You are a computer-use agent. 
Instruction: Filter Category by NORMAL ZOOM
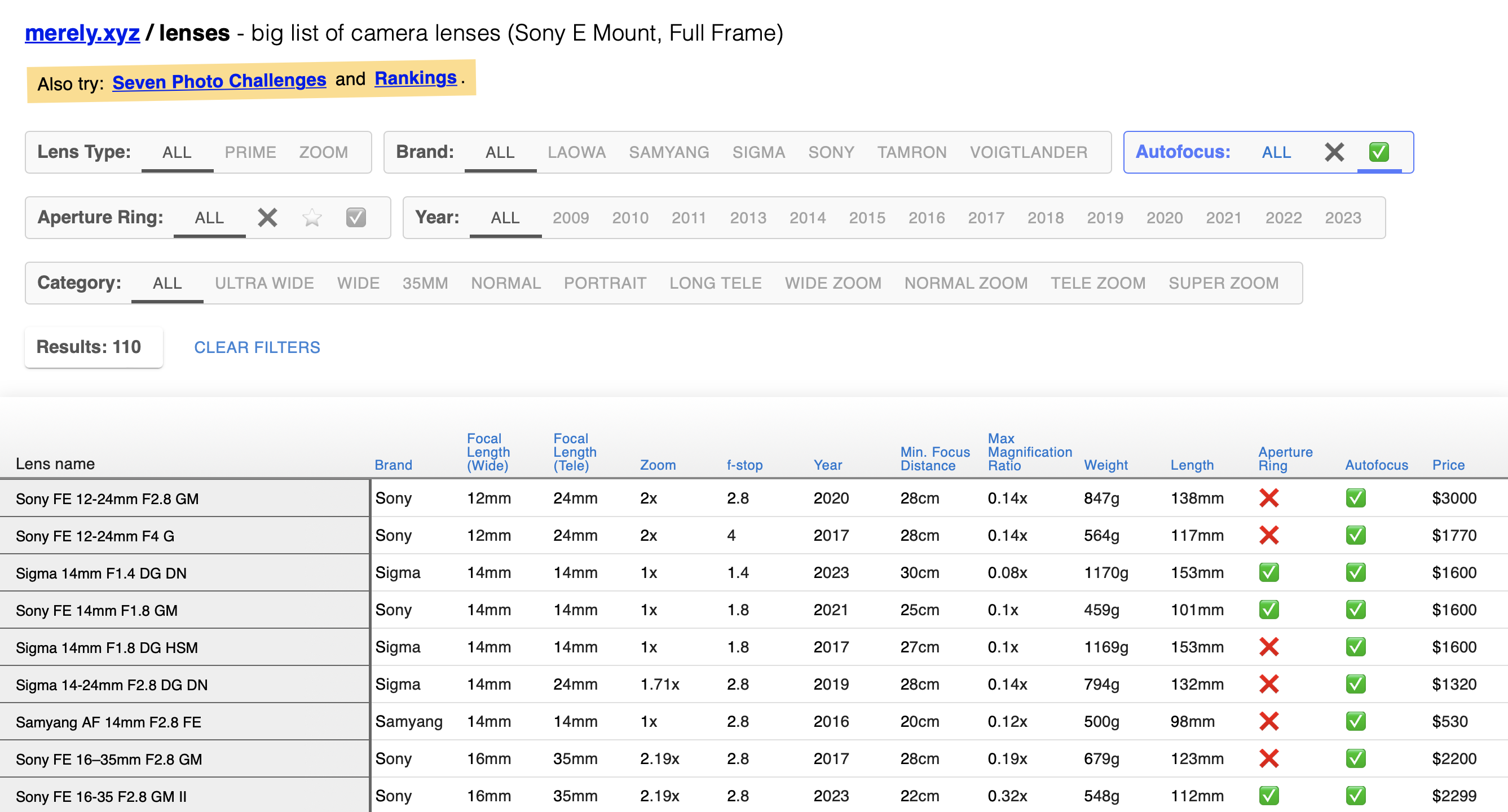[x=966, y=283]
